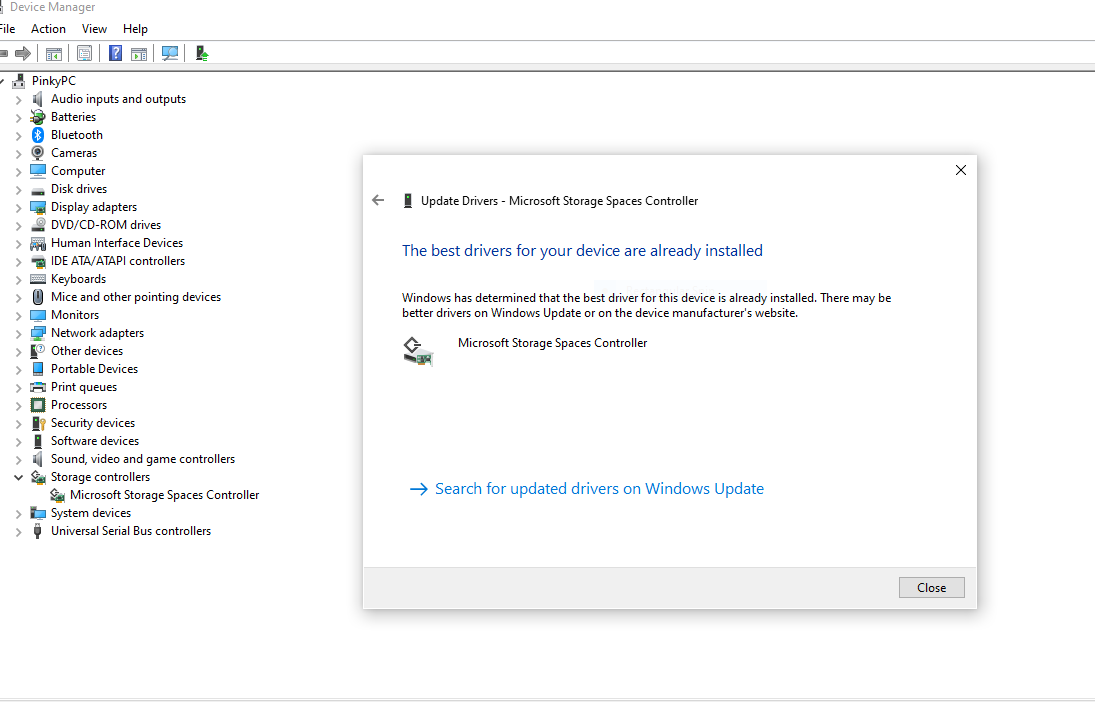Expand the IDE ATA/ATAPI controllers node

click(x=19, y=262)
